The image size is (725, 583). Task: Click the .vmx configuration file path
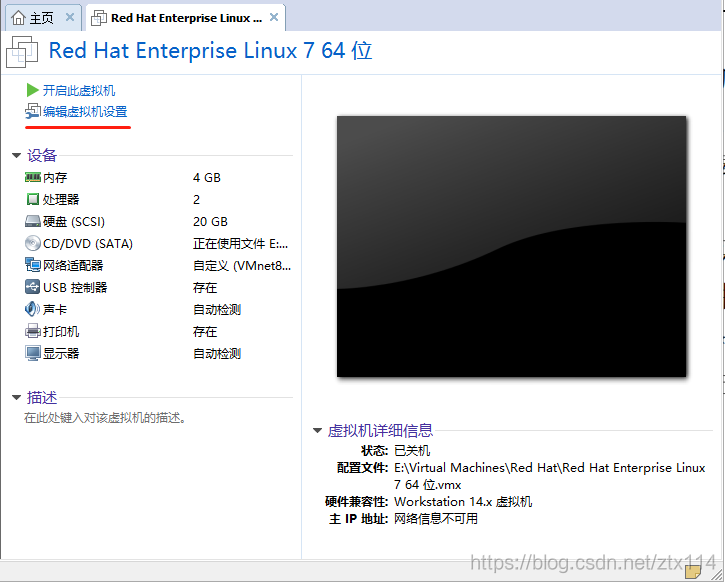click(549, 476)
